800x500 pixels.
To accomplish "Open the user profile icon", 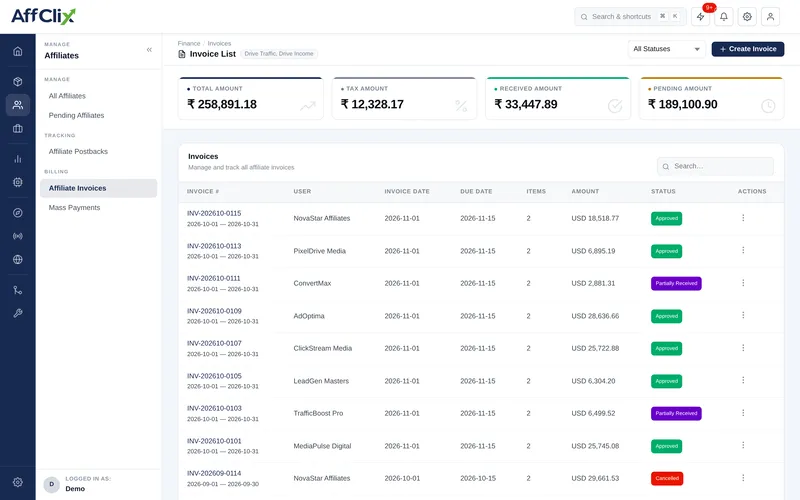I will pyautogui.click(x=770, y=17).
